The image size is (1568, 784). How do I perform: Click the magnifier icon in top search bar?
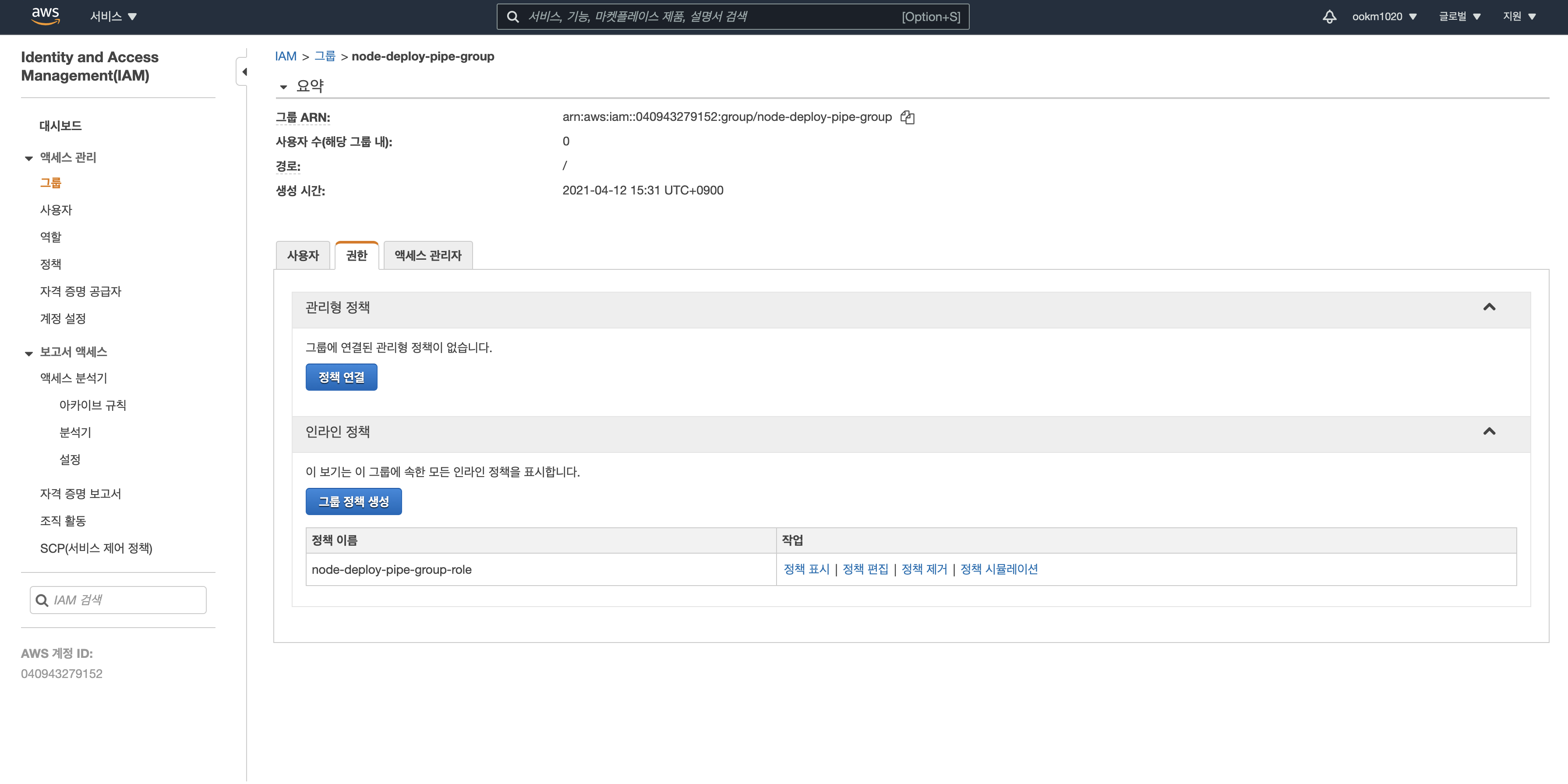[513, 17]
